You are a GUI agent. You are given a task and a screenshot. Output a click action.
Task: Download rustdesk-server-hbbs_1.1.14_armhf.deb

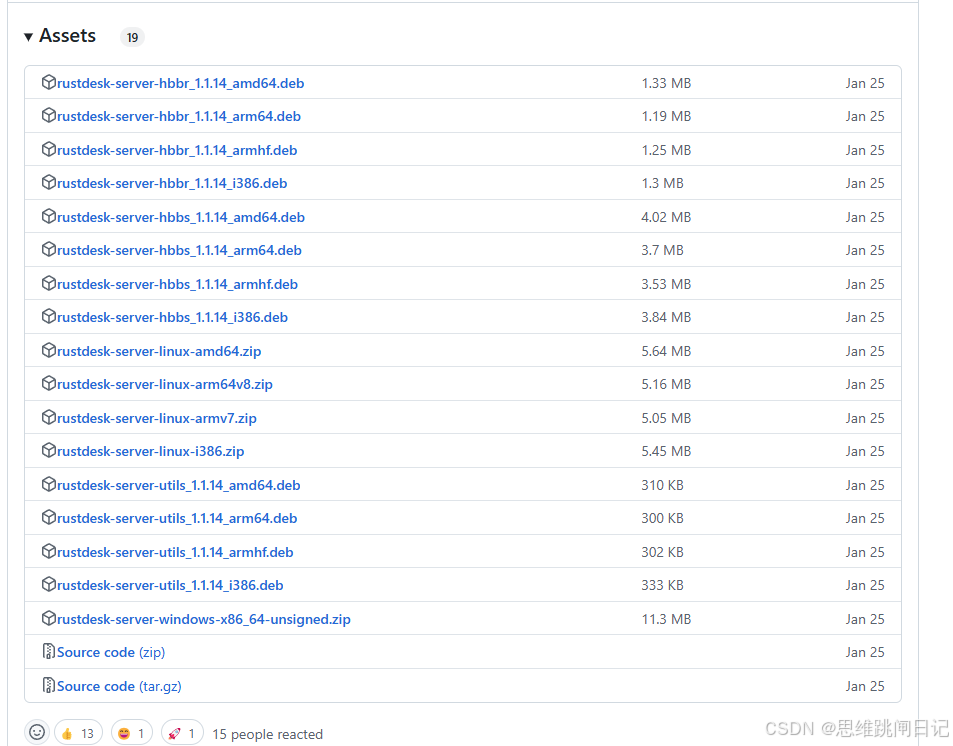(177, 284)
